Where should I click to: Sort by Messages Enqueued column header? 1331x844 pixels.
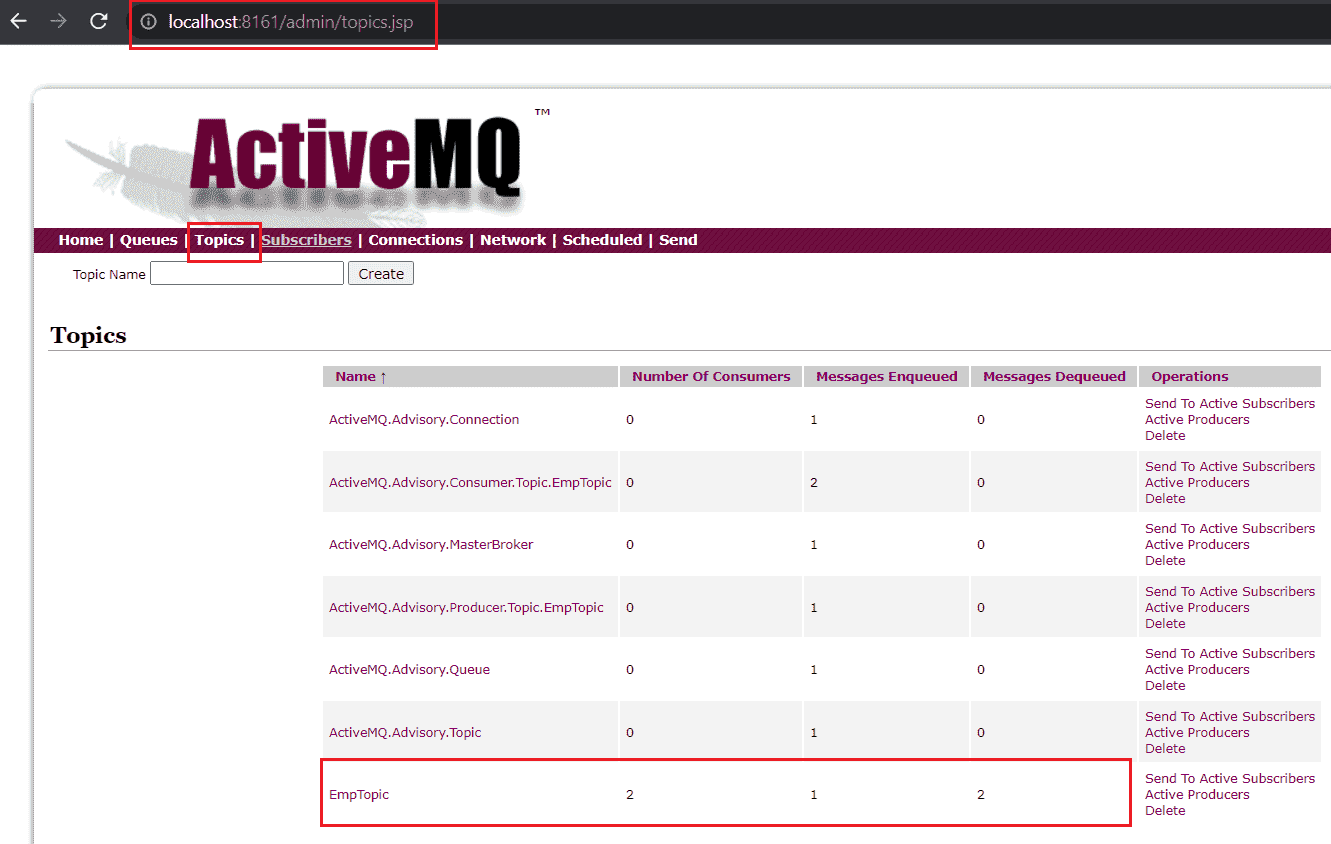(886, 377)
